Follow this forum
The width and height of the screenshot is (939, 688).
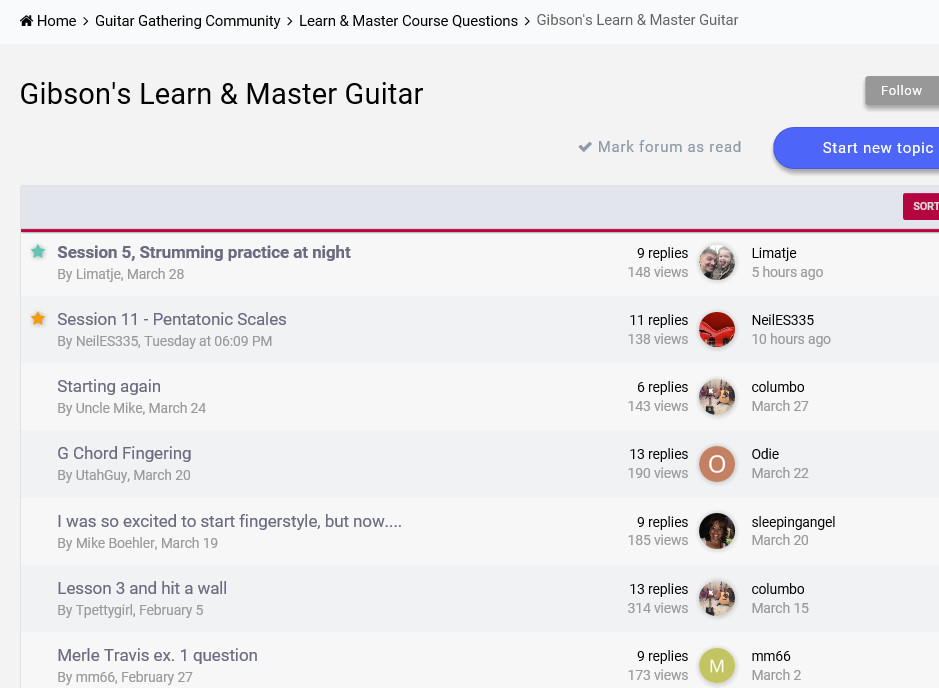(902, 91)
